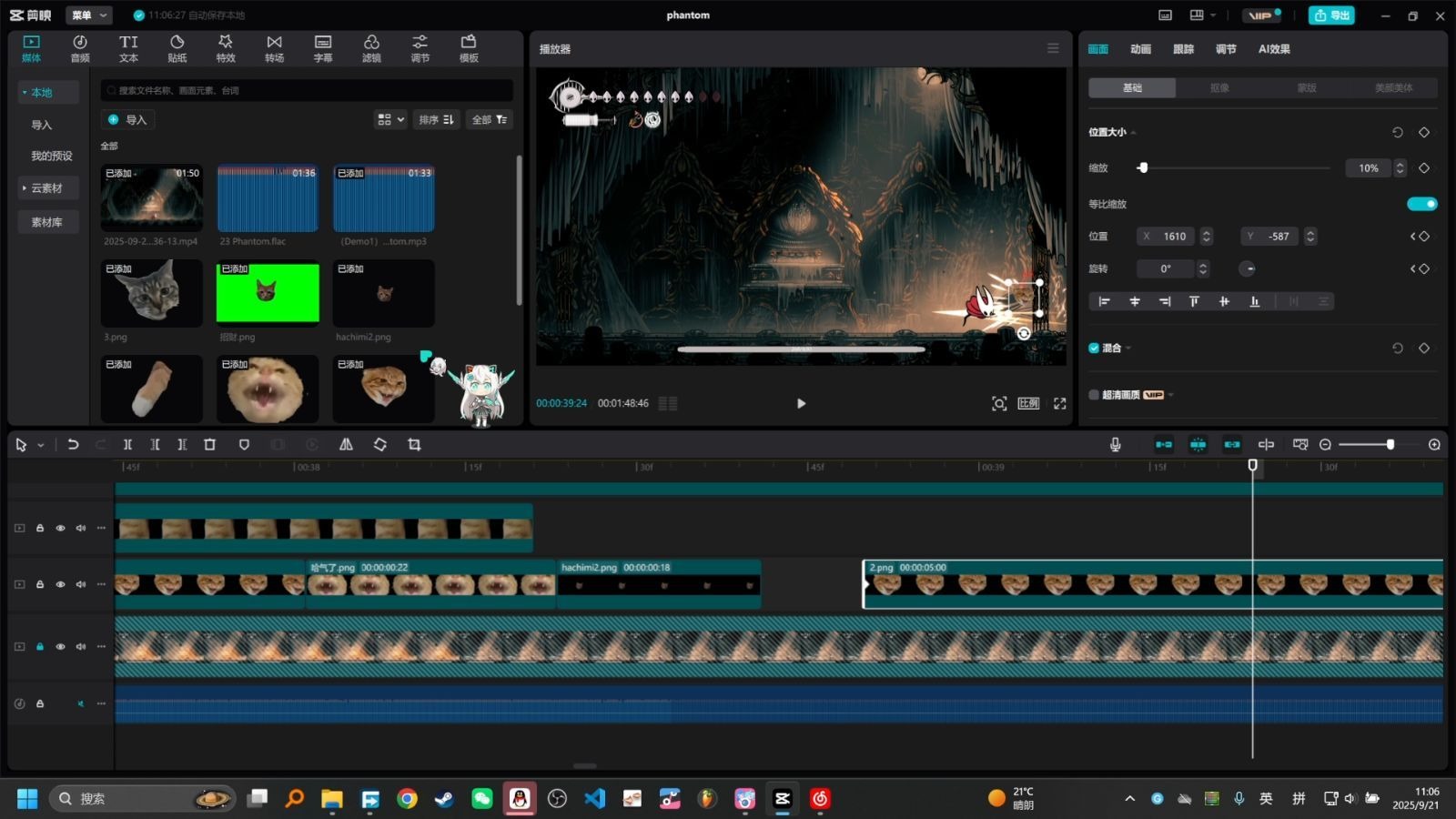The image size is (1456, 819).
Task: Open the 全部 filter dropdown
Action: tap(490, 119)
